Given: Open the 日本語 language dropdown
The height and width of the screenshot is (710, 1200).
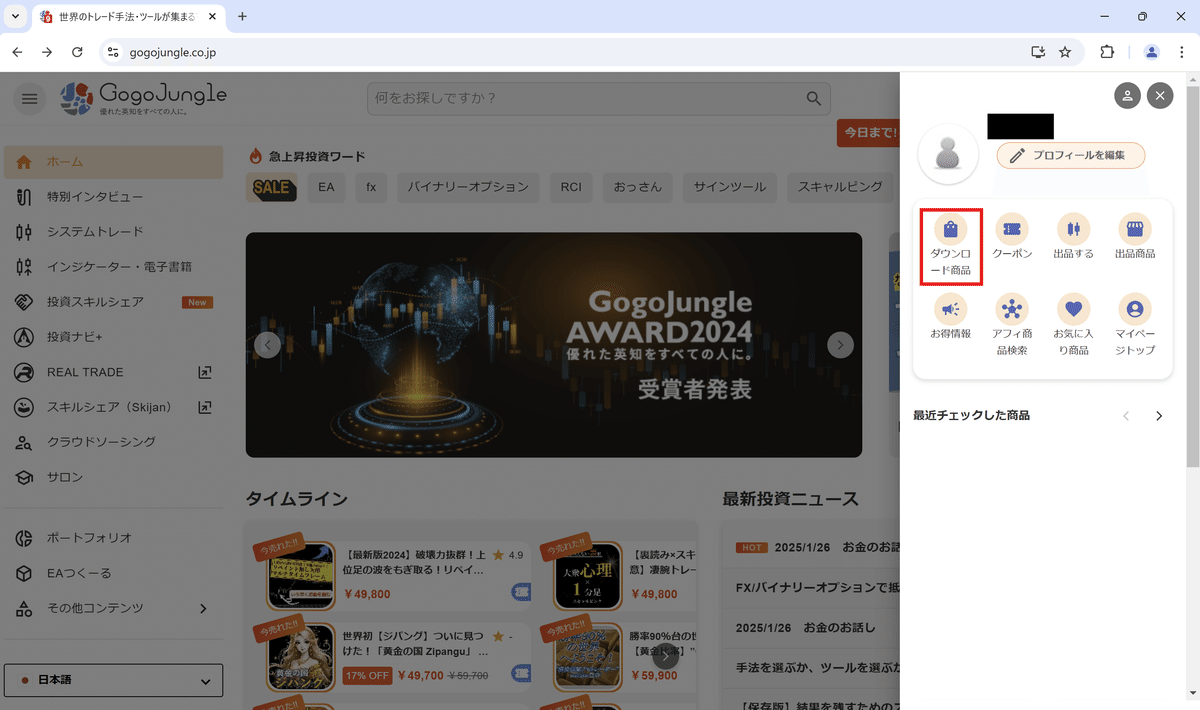Looking at the screenshot, I should click(x=114, y=680).
